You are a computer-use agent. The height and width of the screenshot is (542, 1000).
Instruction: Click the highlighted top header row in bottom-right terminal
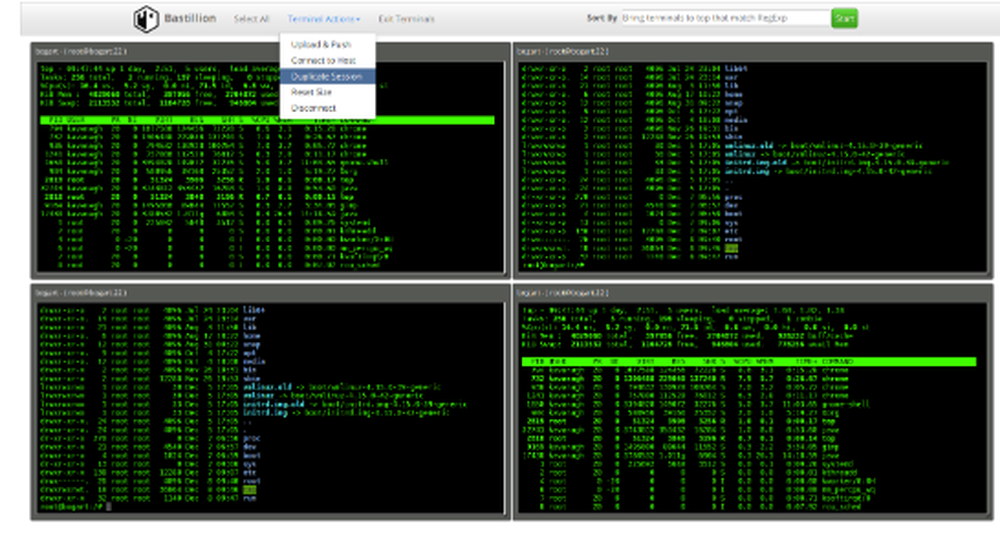tap(749, 362)
